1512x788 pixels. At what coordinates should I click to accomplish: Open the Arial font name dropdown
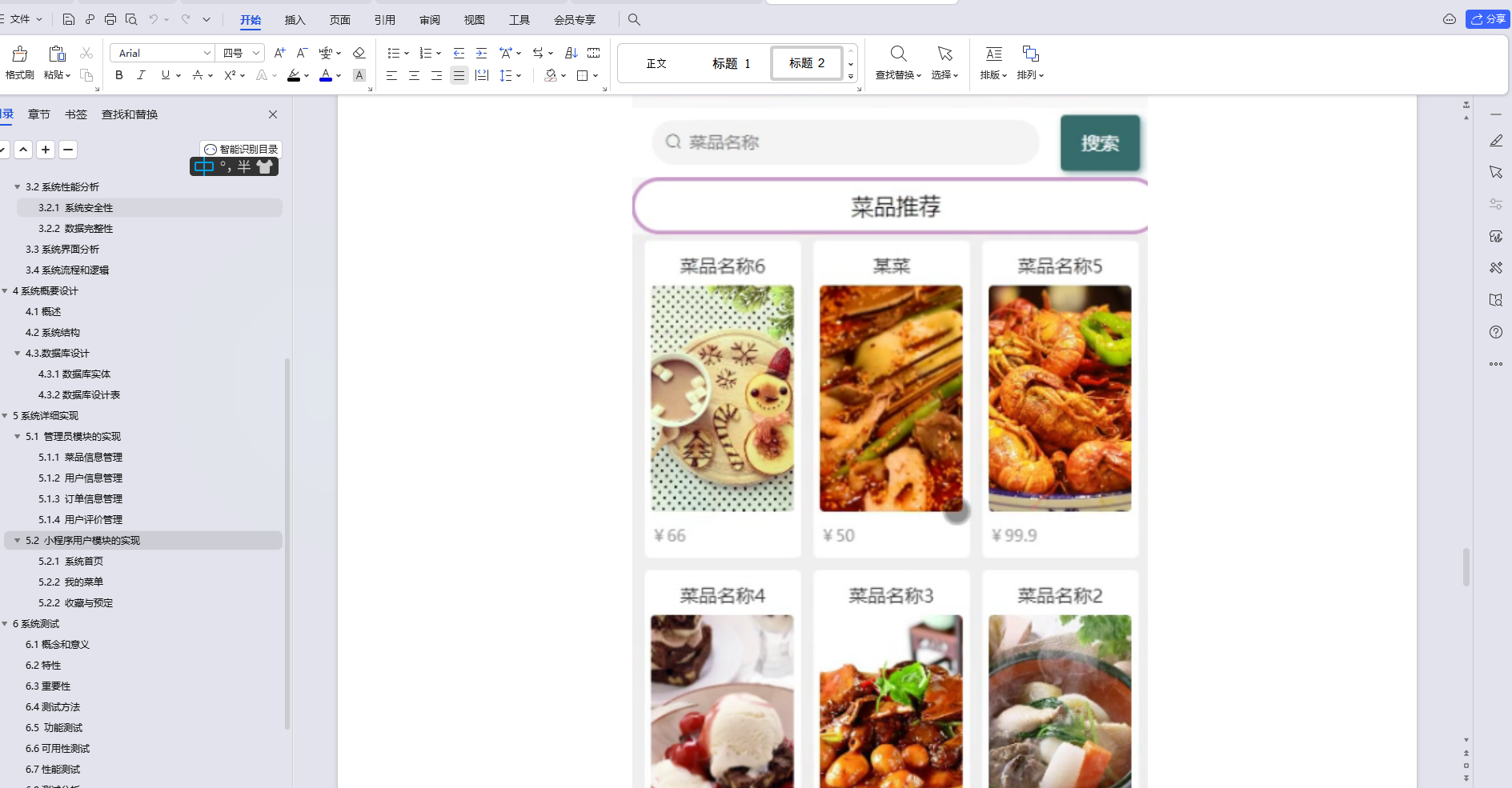pyautogui.click(x=207, y=53)
